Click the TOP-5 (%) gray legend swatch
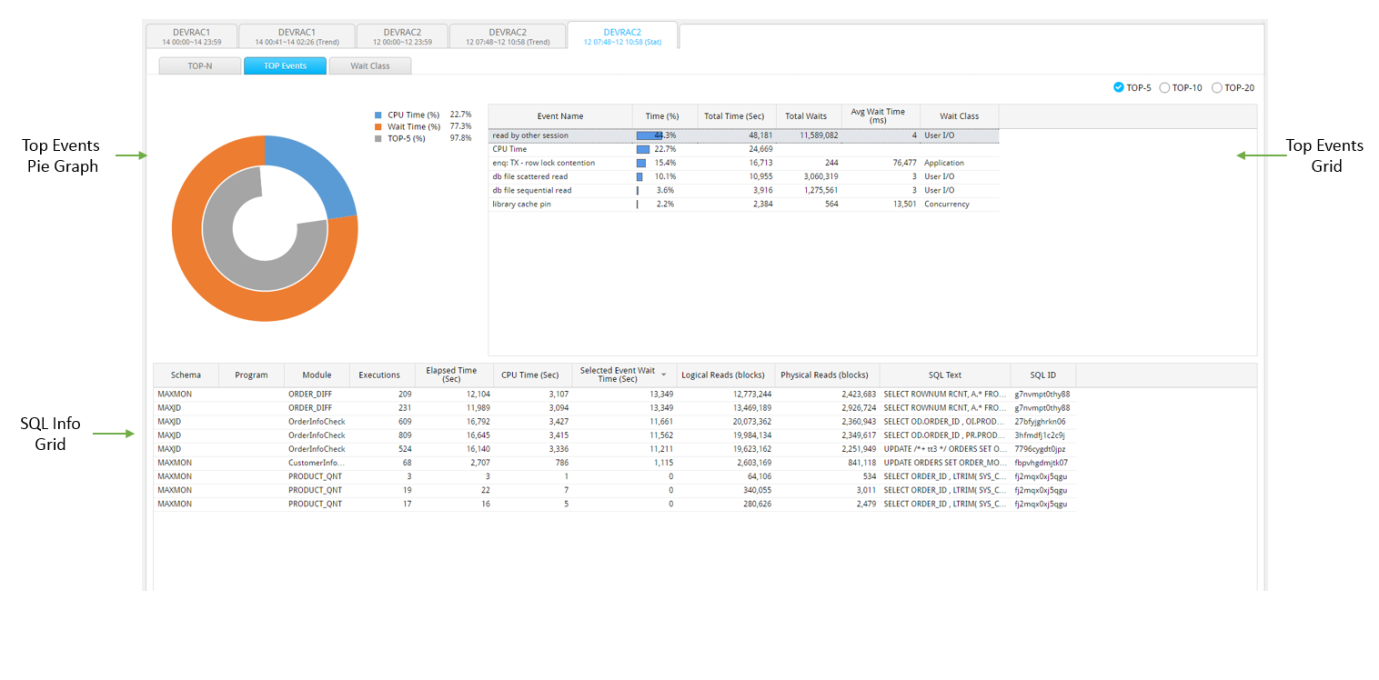Image resolution: width=1379 pixels, height=680 pixels. (378, 139)
